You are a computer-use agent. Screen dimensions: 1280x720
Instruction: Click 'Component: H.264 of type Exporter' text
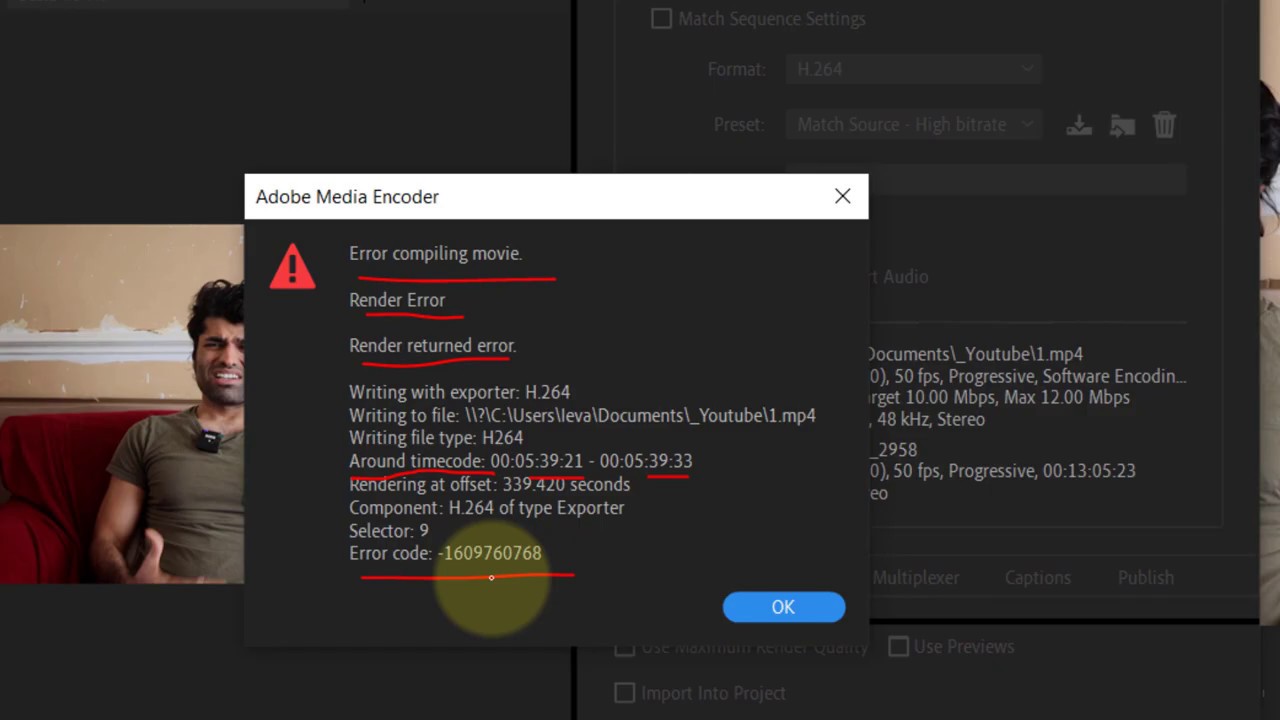(486, 507)
